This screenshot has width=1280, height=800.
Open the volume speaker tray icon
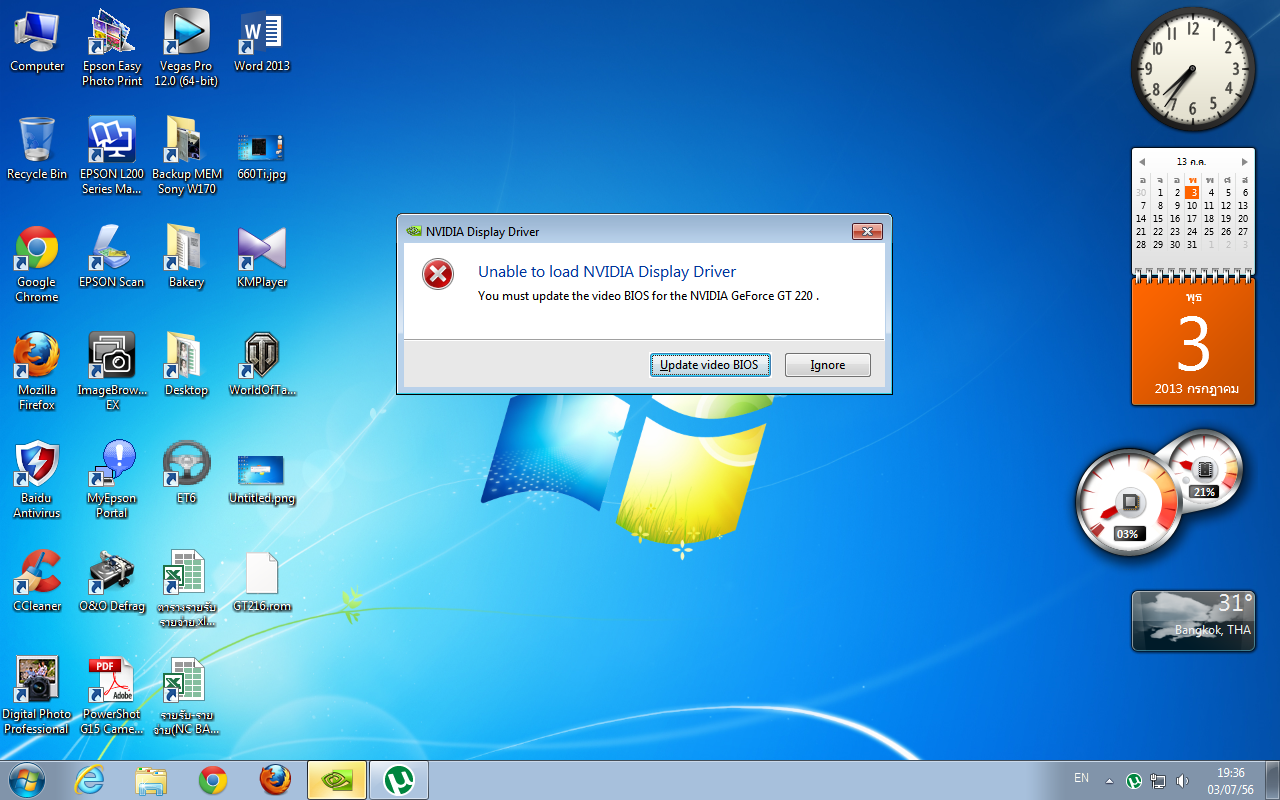pos(1183,780)
